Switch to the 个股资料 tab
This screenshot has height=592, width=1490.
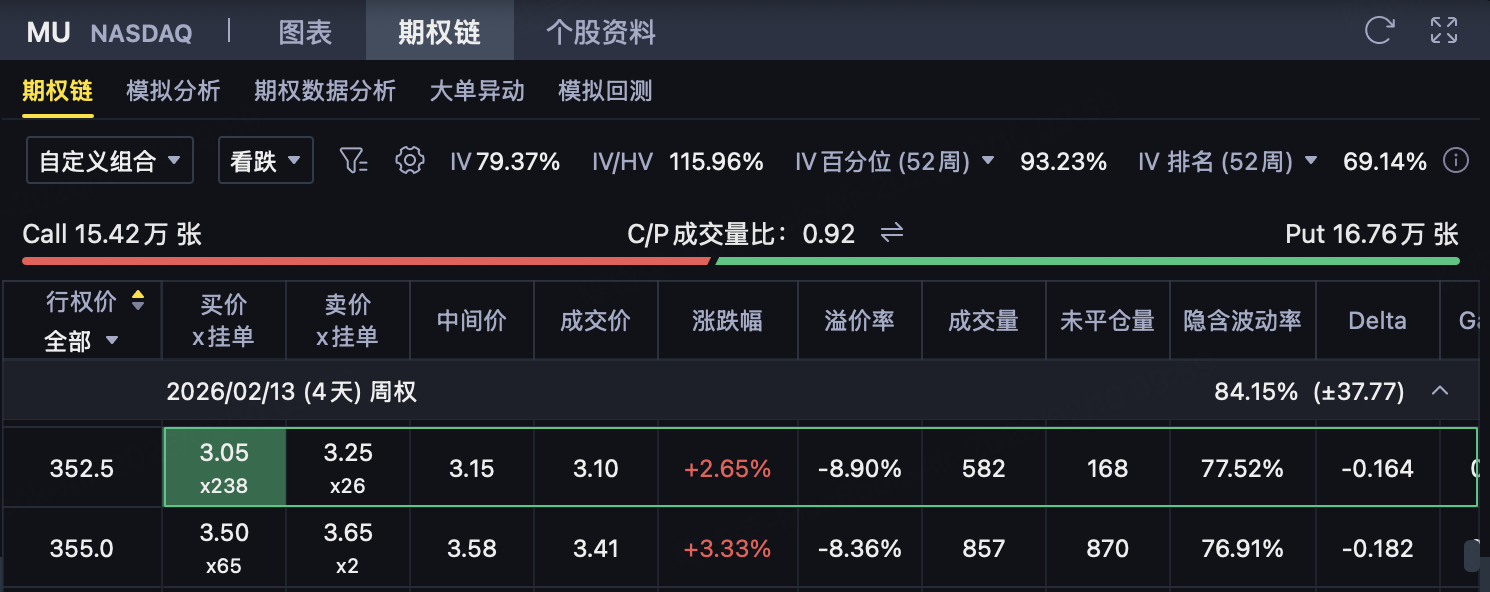pos(601,32)
